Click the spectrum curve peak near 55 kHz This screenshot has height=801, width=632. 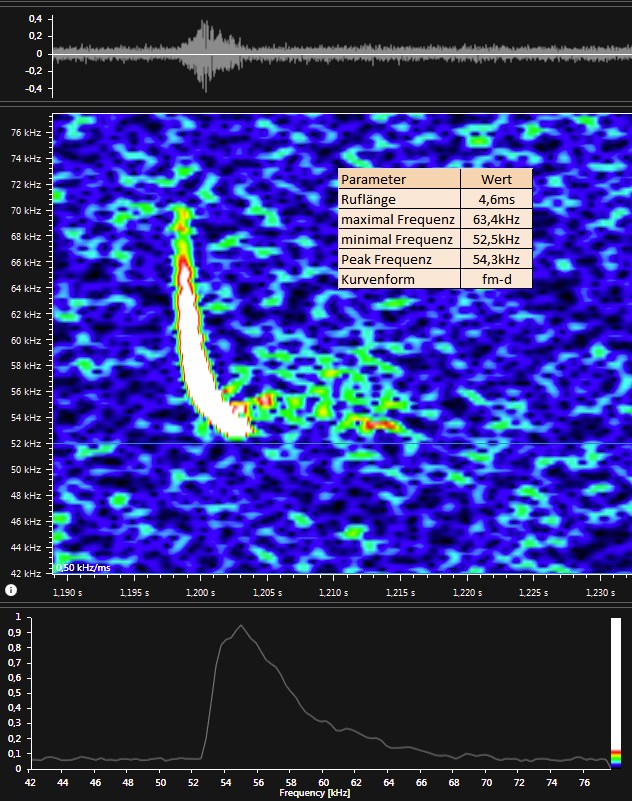click(x=240, y=626)
